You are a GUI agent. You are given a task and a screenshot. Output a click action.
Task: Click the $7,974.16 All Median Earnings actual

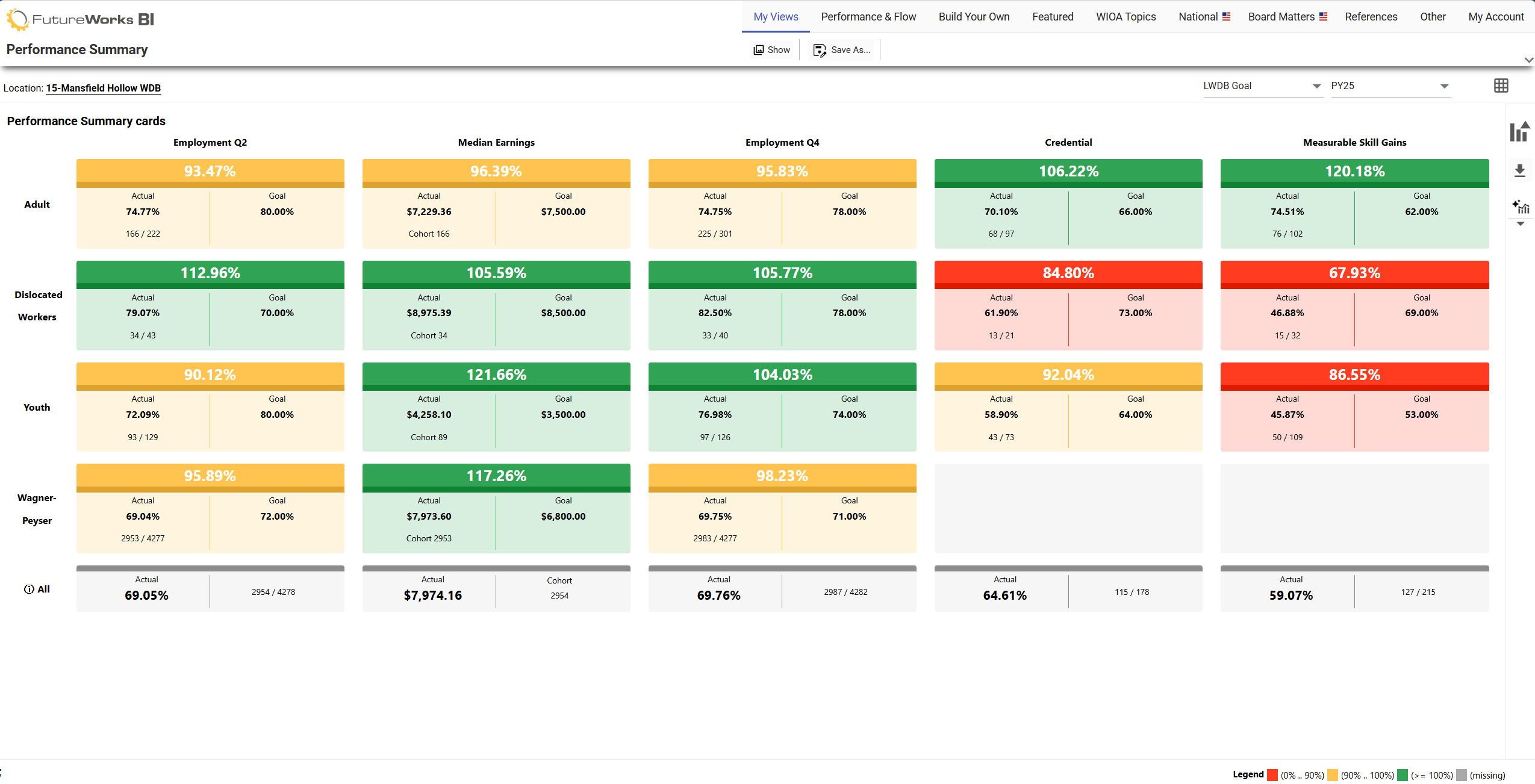point(433,596)
